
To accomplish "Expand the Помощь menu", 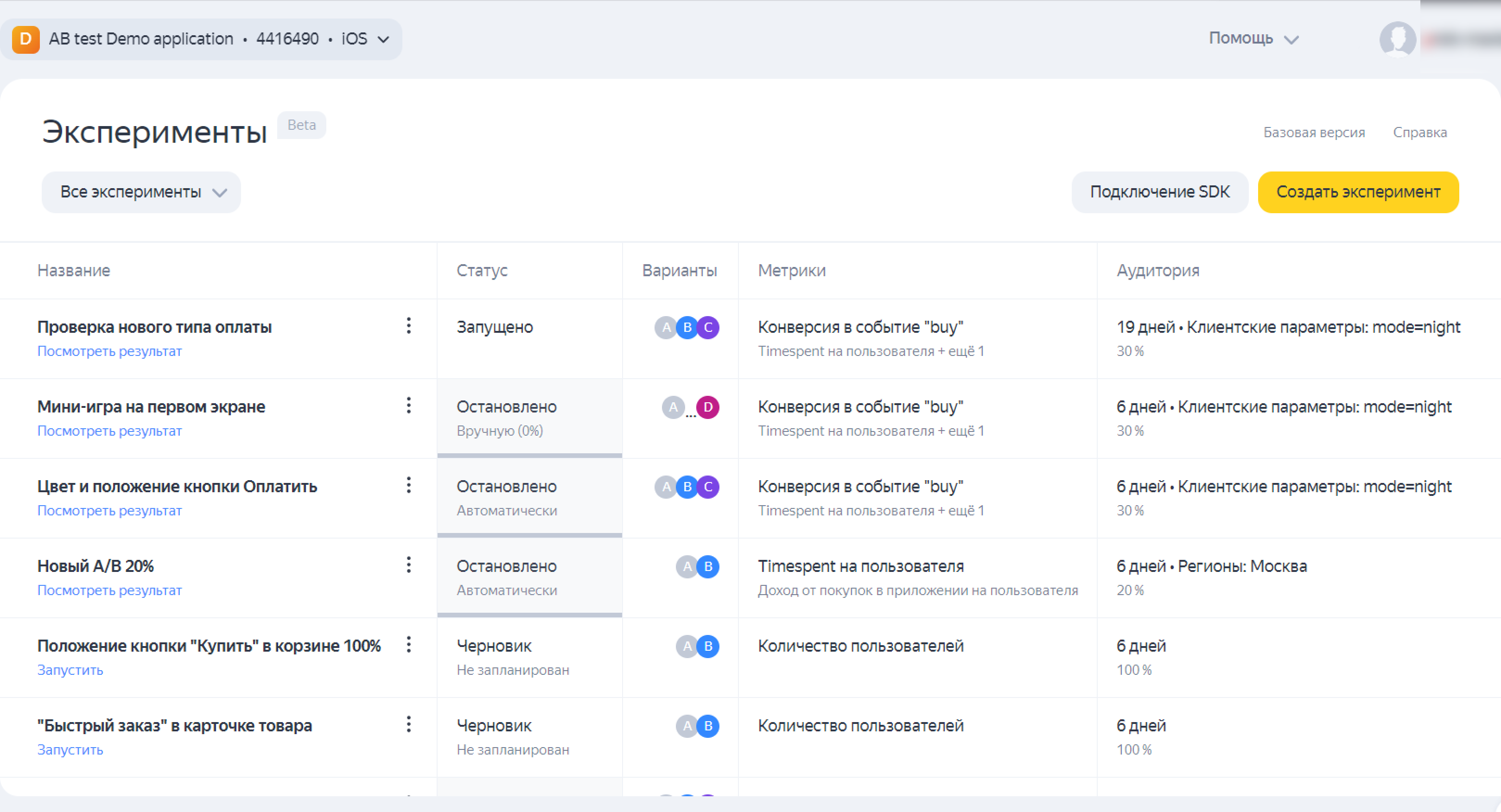I will [1253, 39].
